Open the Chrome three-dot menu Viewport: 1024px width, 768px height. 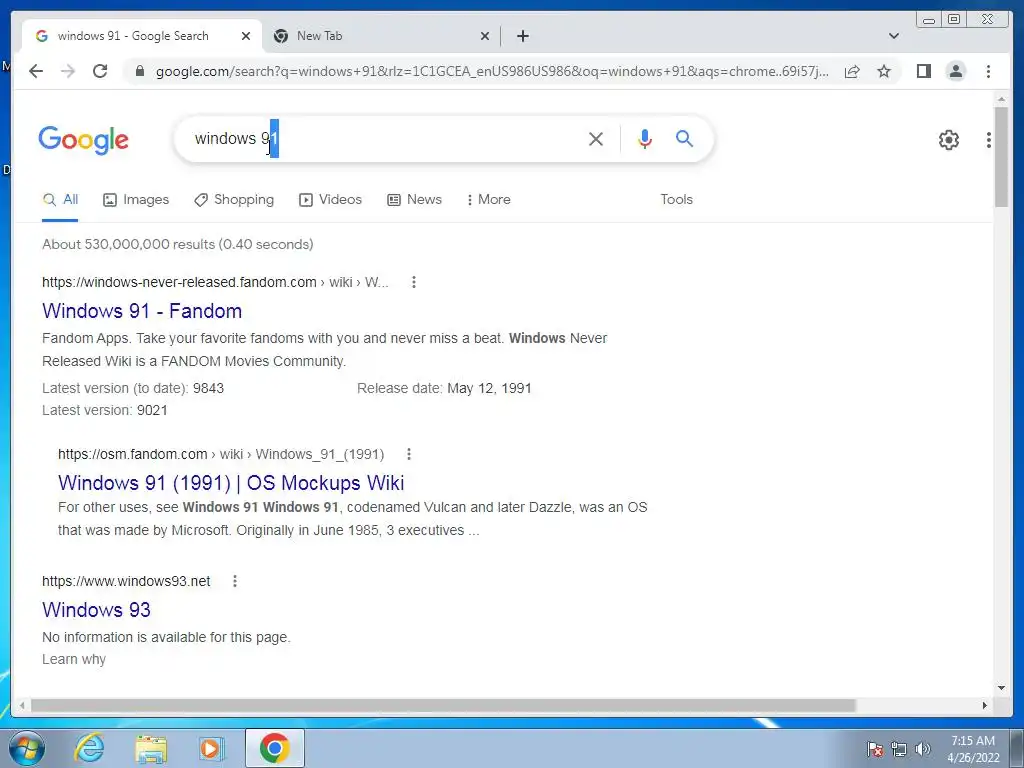click(988, 71)
